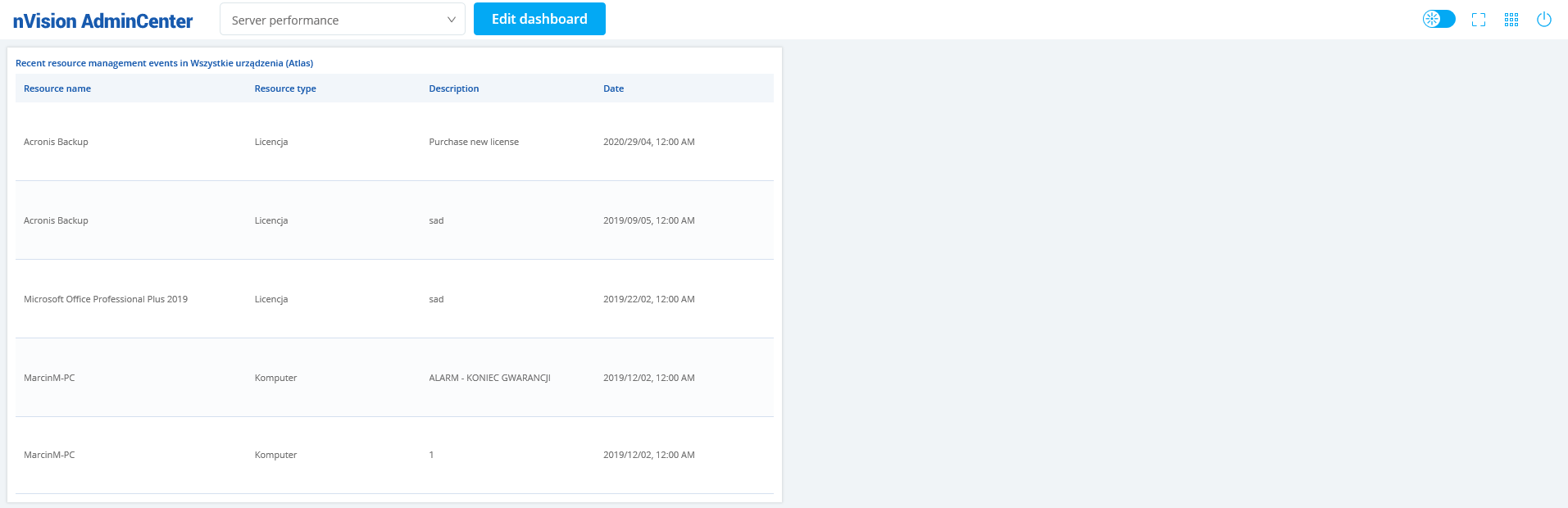Viewport: 1568px width, 508px height.
Task: Click ALARM - KONIEC GWARANCJI description
Action: (x=489, y=378)
